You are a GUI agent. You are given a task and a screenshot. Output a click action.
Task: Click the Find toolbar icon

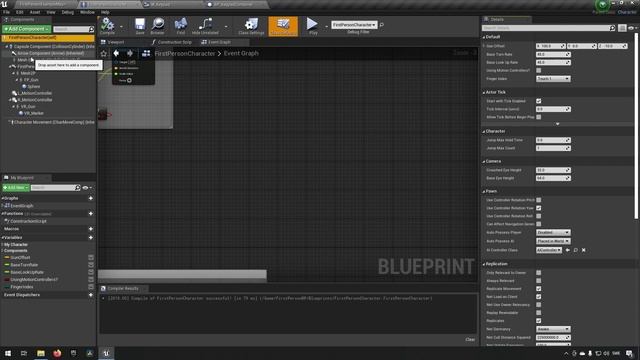point(180,25)
